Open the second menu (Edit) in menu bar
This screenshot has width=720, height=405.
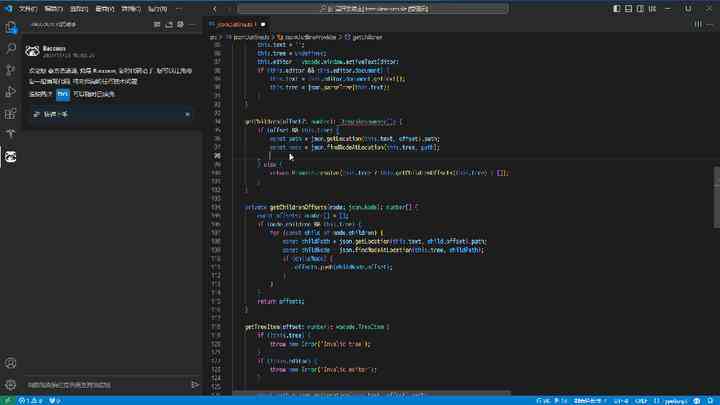53,9
